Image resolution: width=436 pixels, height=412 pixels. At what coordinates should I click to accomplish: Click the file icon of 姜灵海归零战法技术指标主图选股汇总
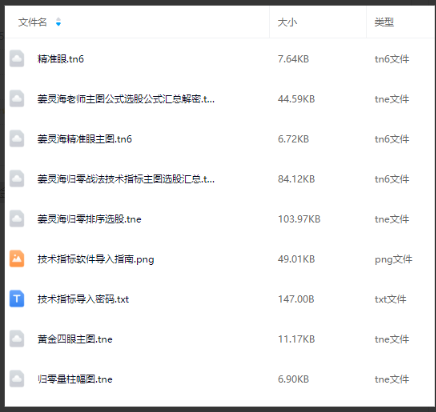point(17,179)
